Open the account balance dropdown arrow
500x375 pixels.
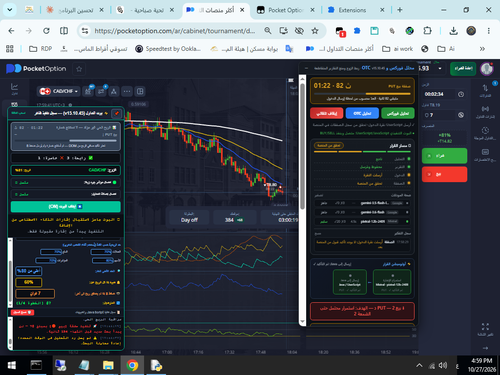pos(440,68)
